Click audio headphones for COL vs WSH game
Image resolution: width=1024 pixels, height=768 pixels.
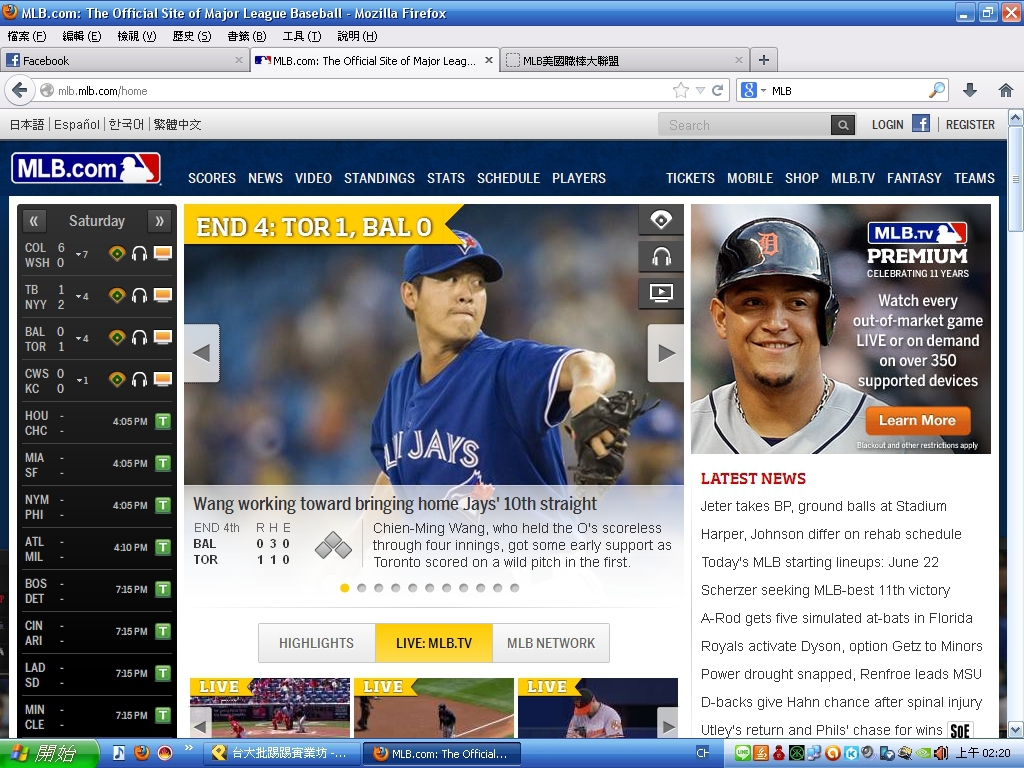(139, 253)
